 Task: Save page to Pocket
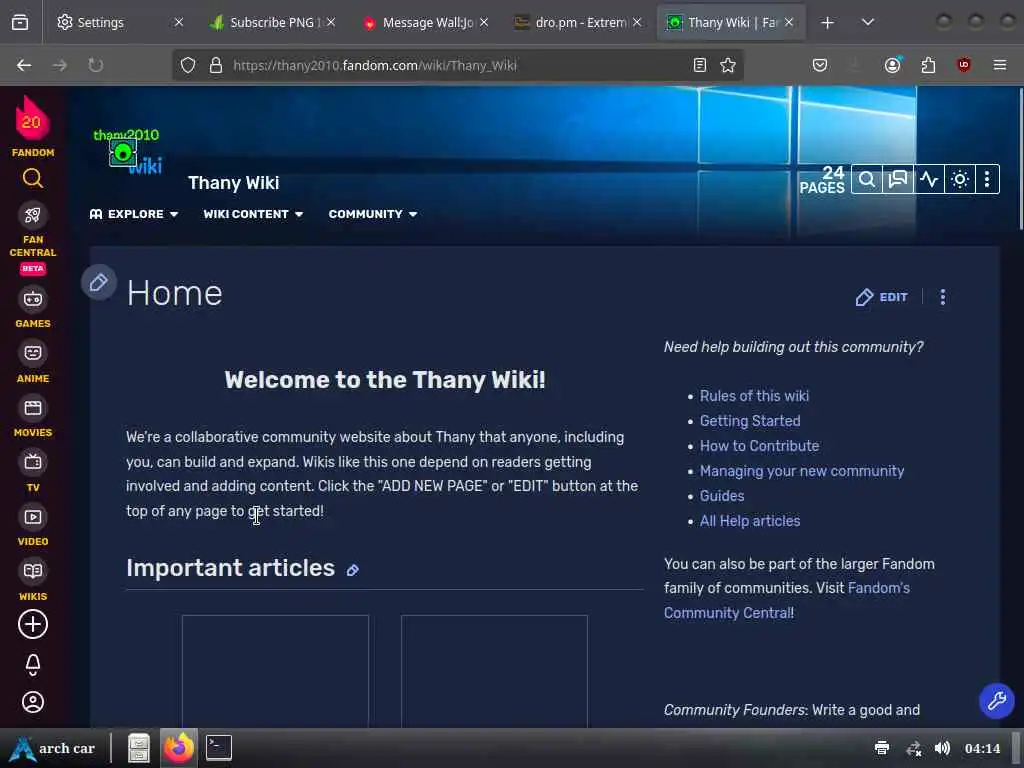pos(820,65)
